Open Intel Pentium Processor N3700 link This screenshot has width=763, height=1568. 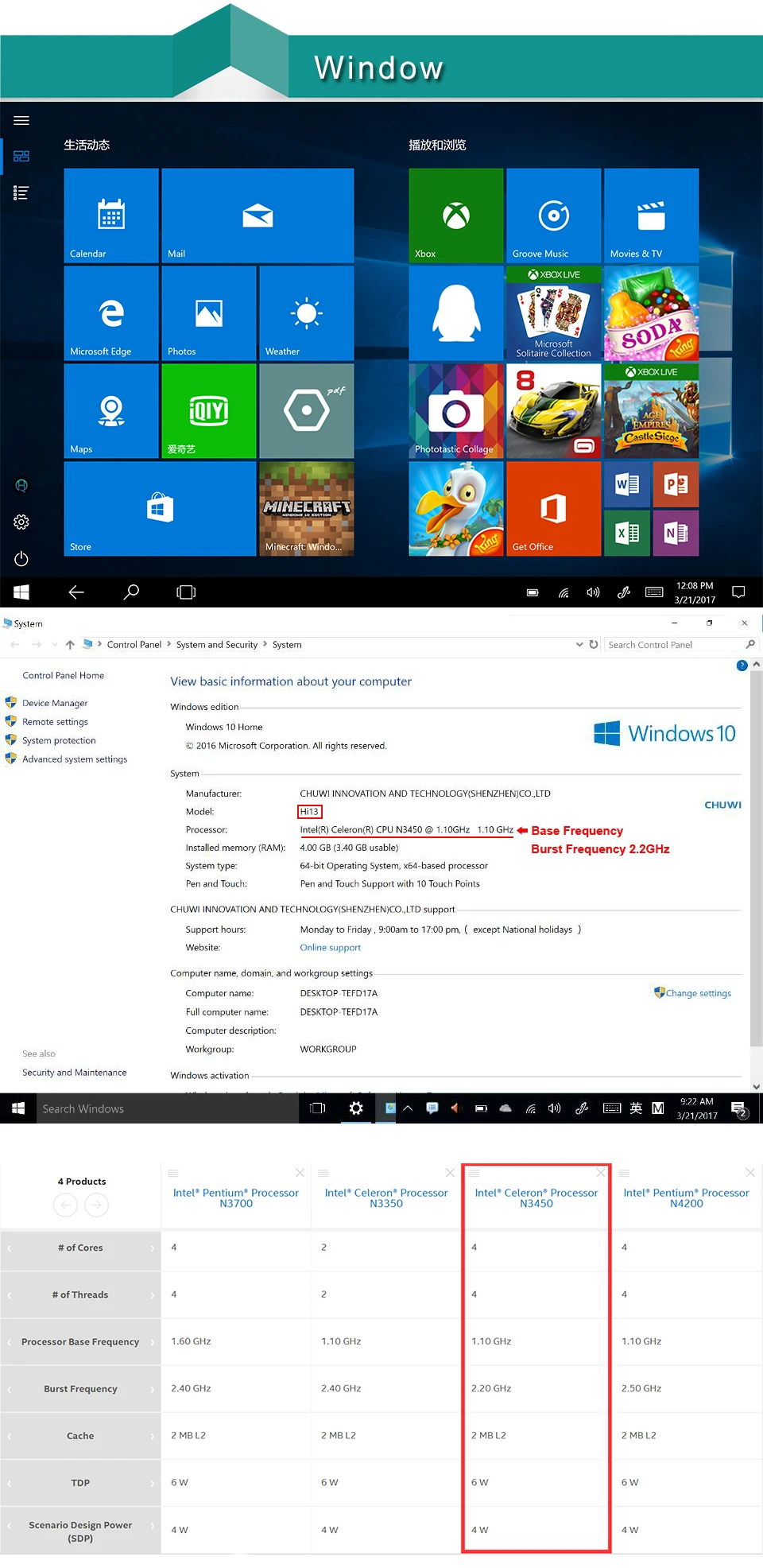236,1198
